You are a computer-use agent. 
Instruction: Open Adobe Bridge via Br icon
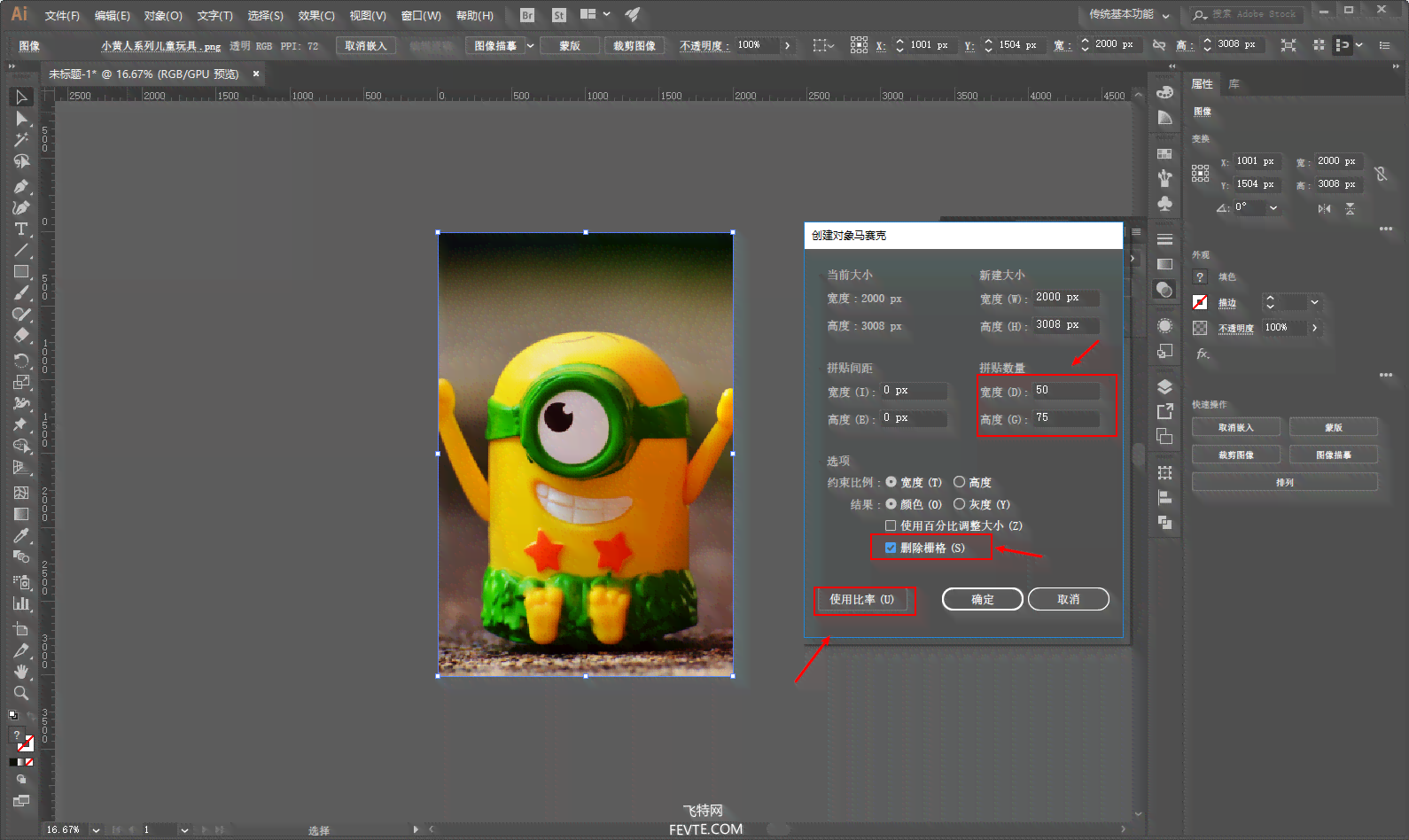[x=527, y=15]
